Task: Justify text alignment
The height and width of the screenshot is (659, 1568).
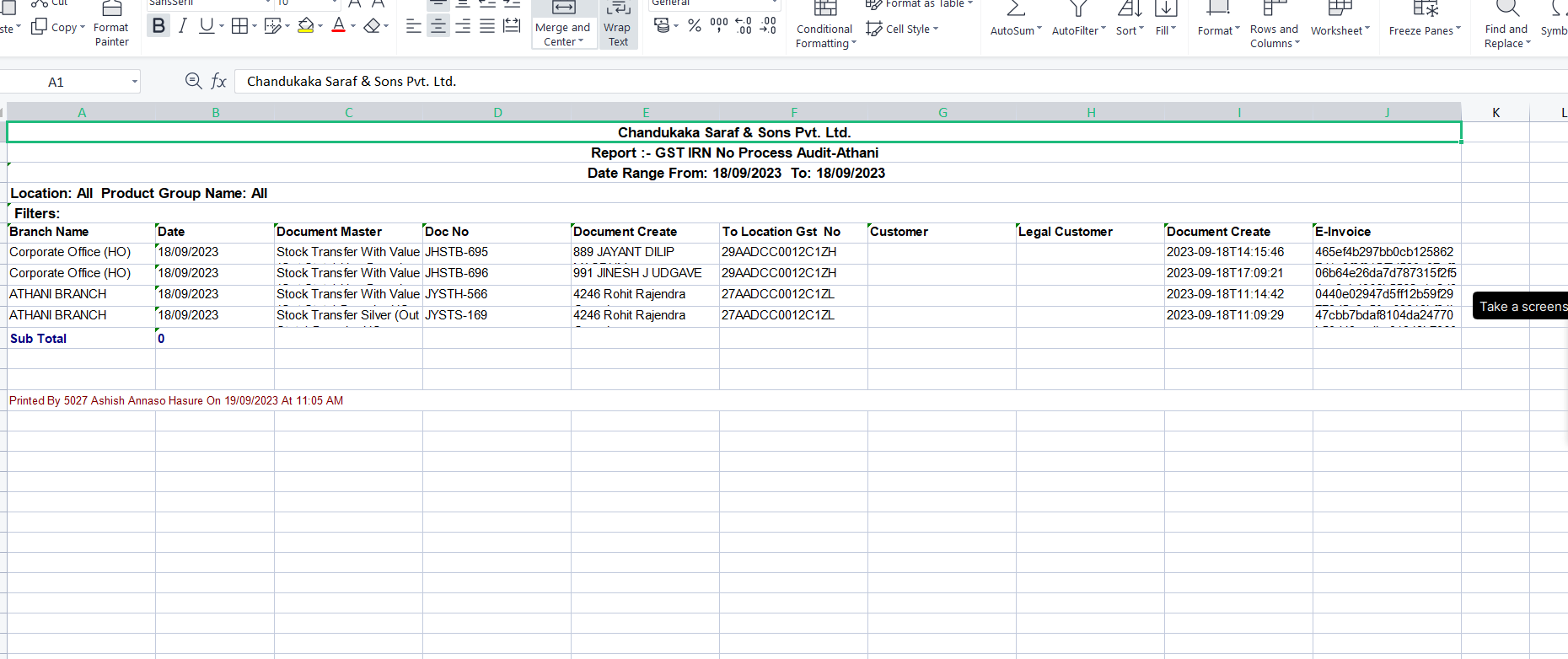Action: click(x=487, y=26)
